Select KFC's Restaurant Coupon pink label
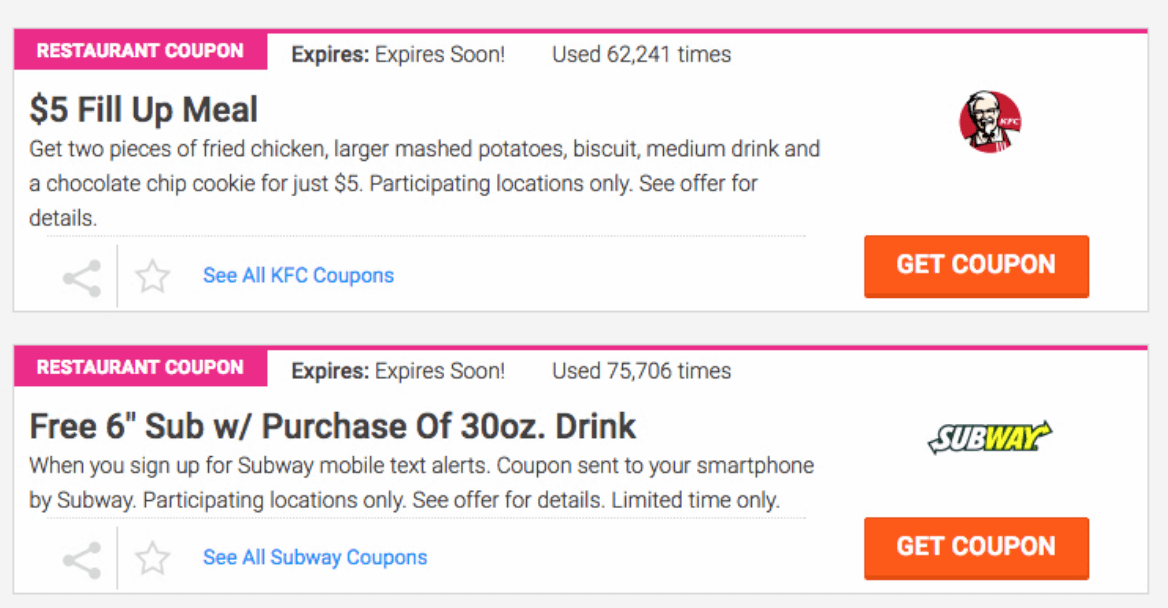The height and width of the screenshot is (608, 1168). (140, 51)
